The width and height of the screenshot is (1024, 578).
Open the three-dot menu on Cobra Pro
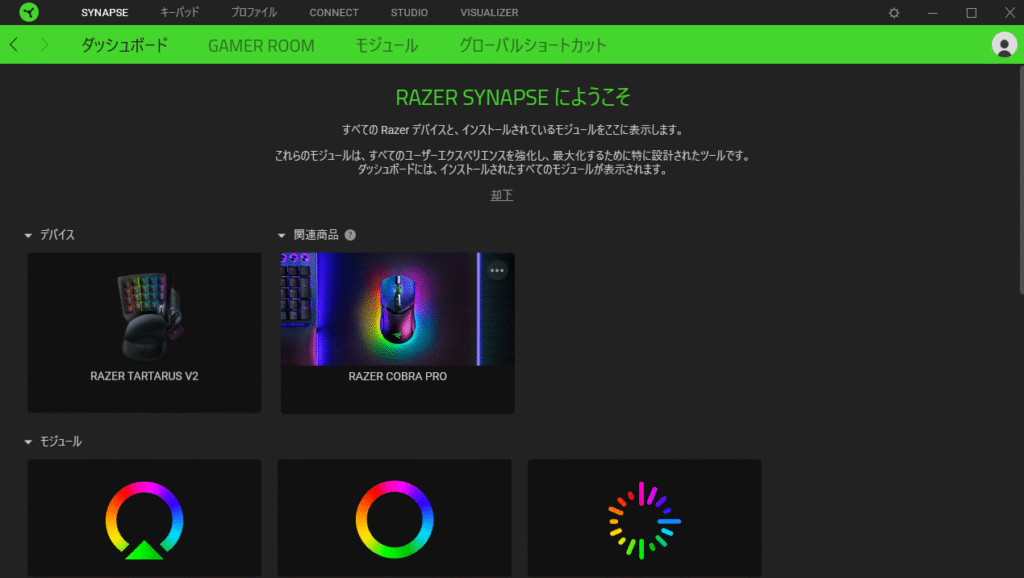(497, 270)
